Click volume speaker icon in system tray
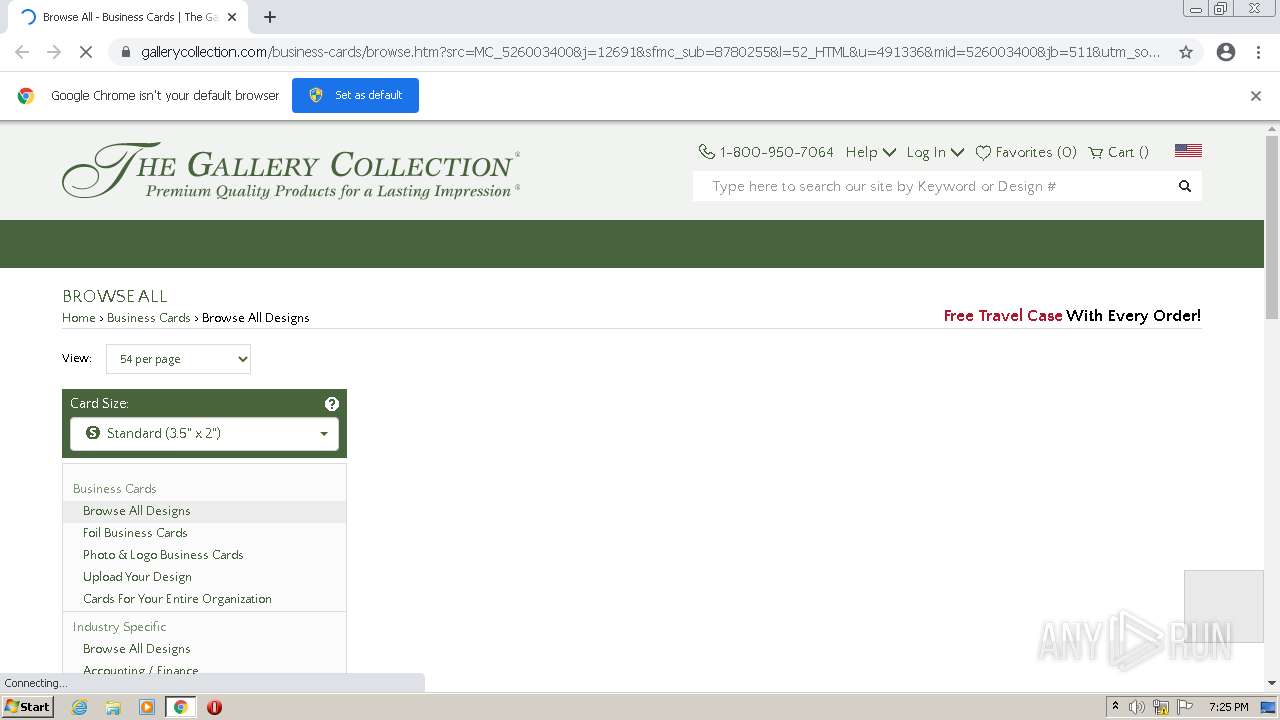 click(1137, 707)
